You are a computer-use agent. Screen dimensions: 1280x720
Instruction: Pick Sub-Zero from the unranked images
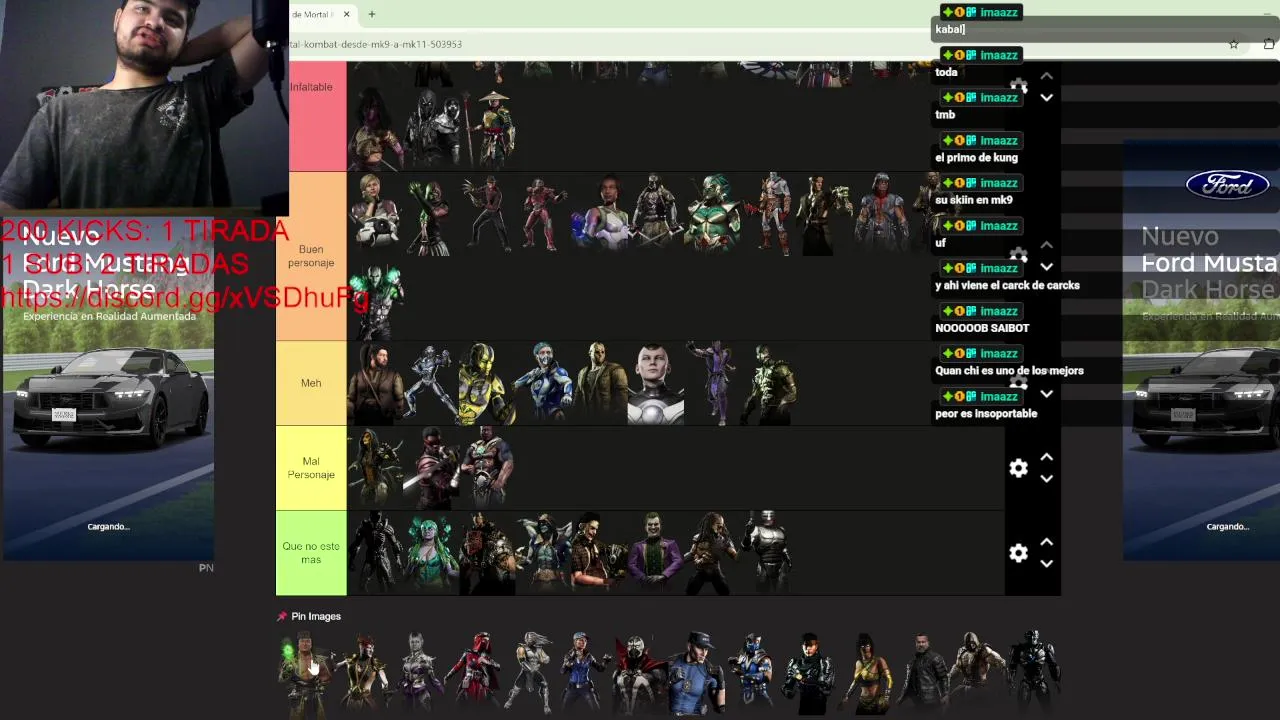click(x=752, y=672)
